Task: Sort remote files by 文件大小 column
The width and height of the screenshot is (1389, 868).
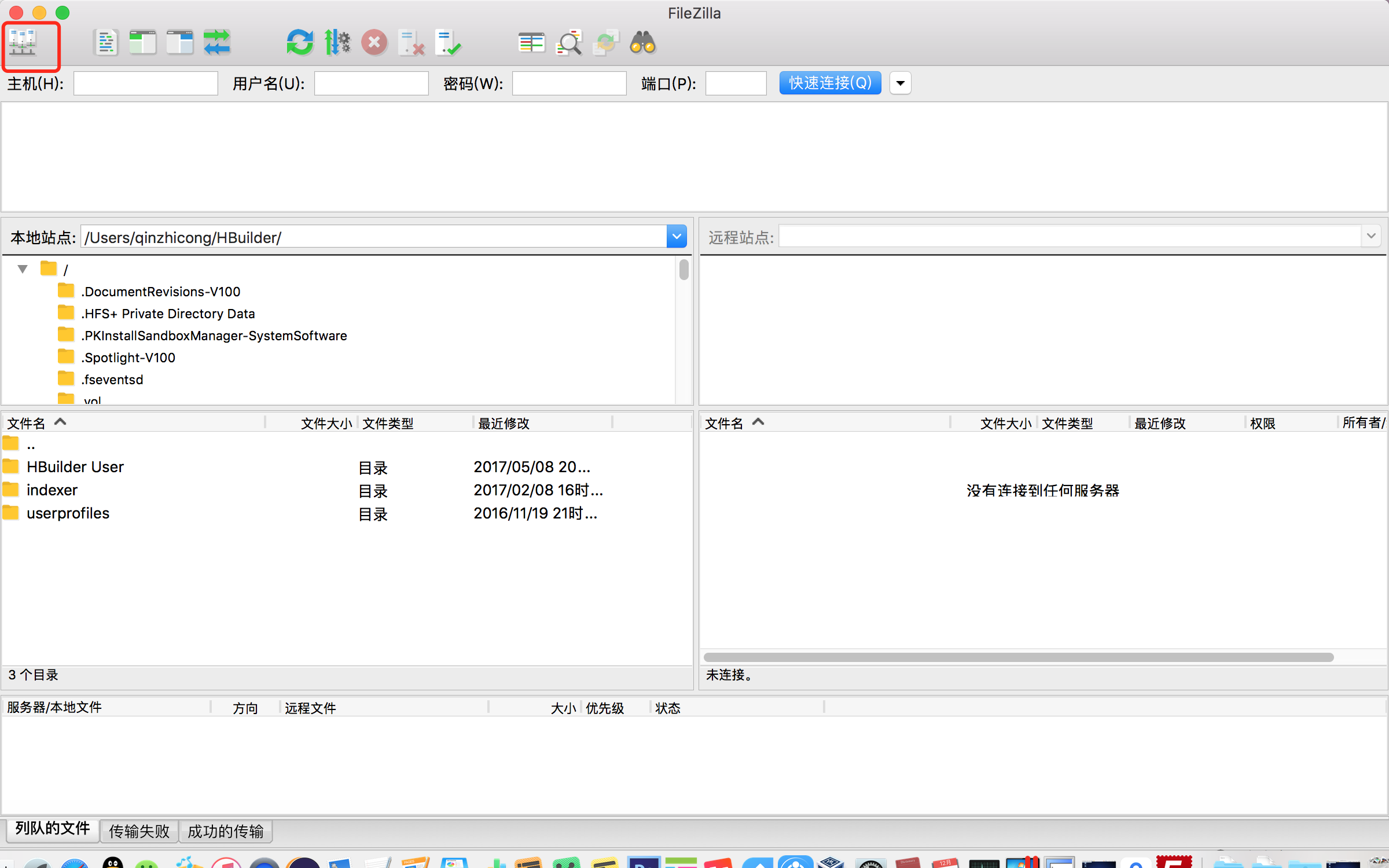Action: coord(994,423)
